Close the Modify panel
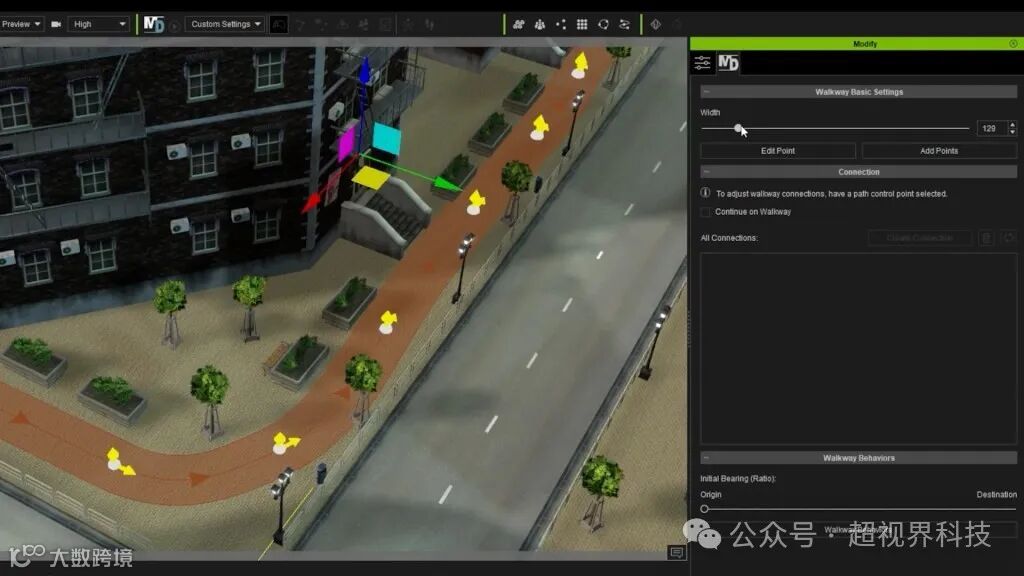Screen dimensions: 1024x576 pos(1013,44)
